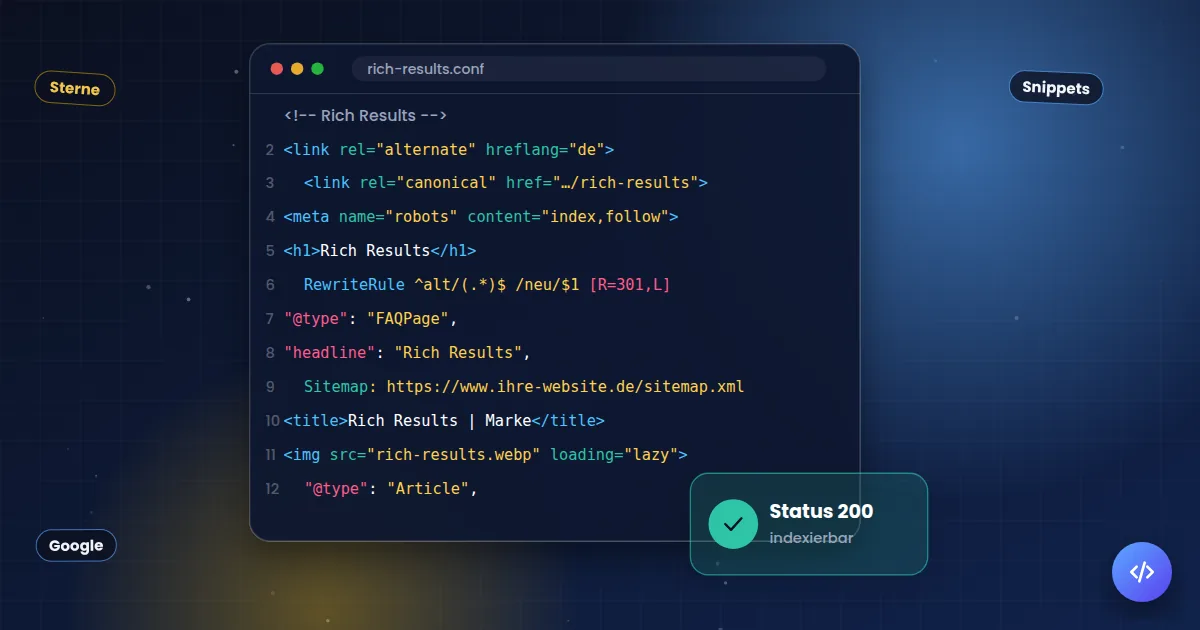Maximize the editor using the green dot
Viewport: 1200px width, 630px height.
coord(318,69)
